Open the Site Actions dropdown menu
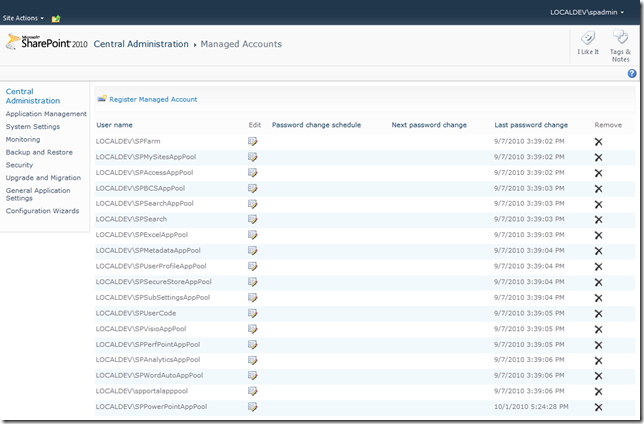 tap(23, 18)
